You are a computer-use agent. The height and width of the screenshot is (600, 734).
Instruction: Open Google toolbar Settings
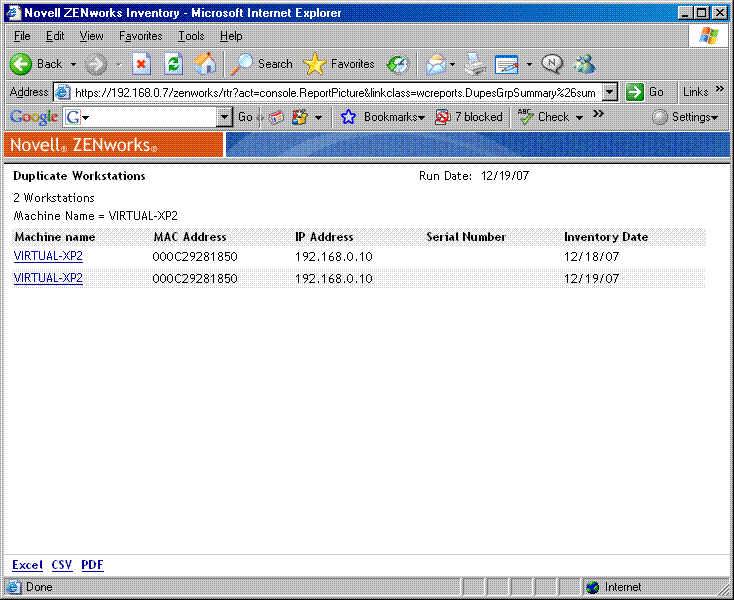685,117
